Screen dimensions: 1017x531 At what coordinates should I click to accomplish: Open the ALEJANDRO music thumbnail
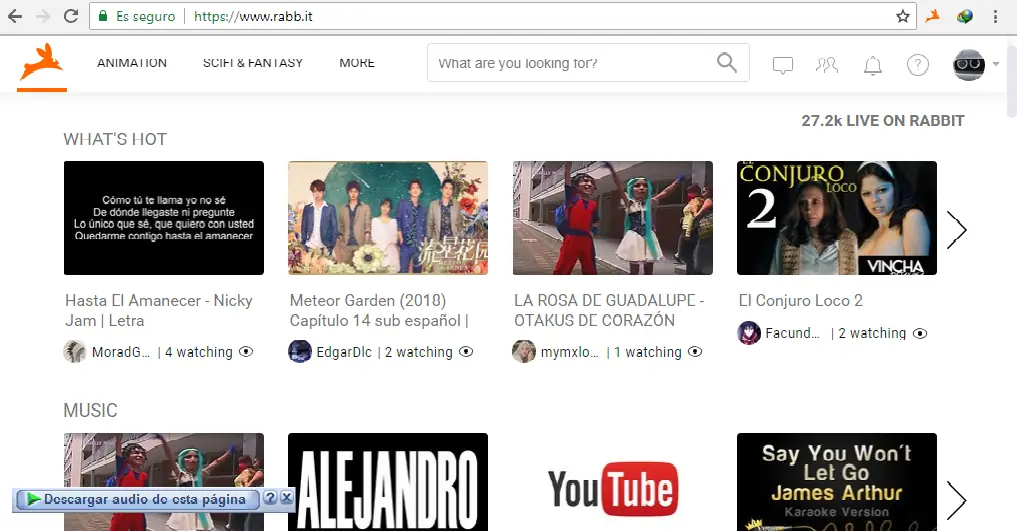coord(388,482)
